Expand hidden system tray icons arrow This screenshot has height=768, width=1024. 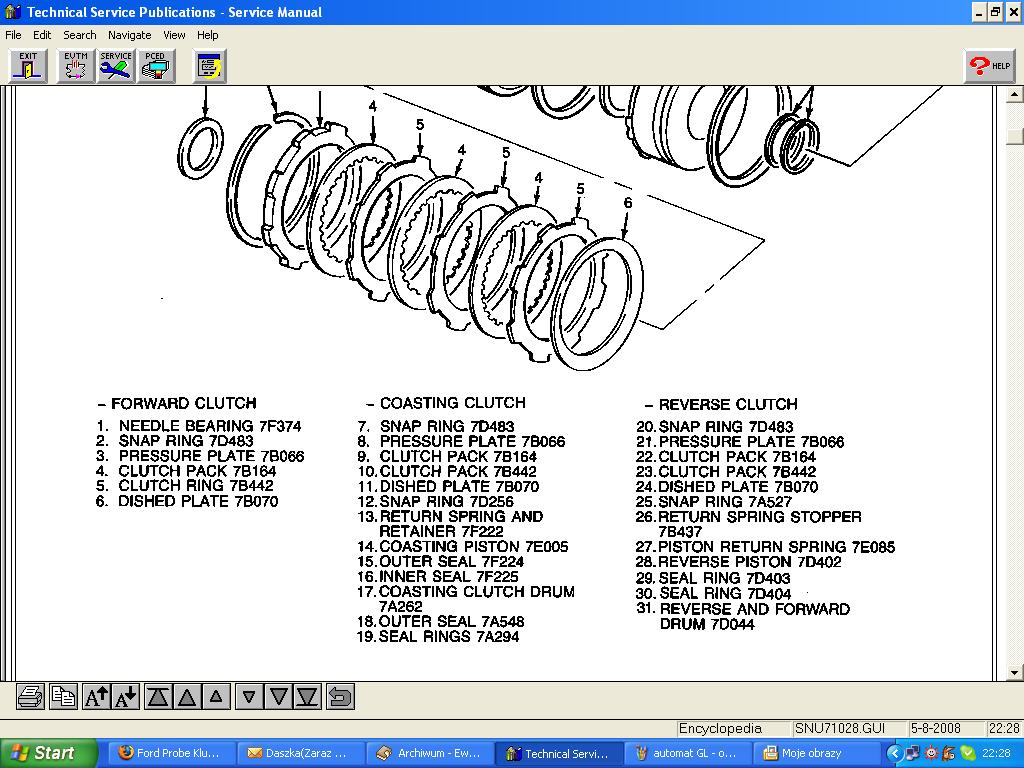tap(895, 753)
